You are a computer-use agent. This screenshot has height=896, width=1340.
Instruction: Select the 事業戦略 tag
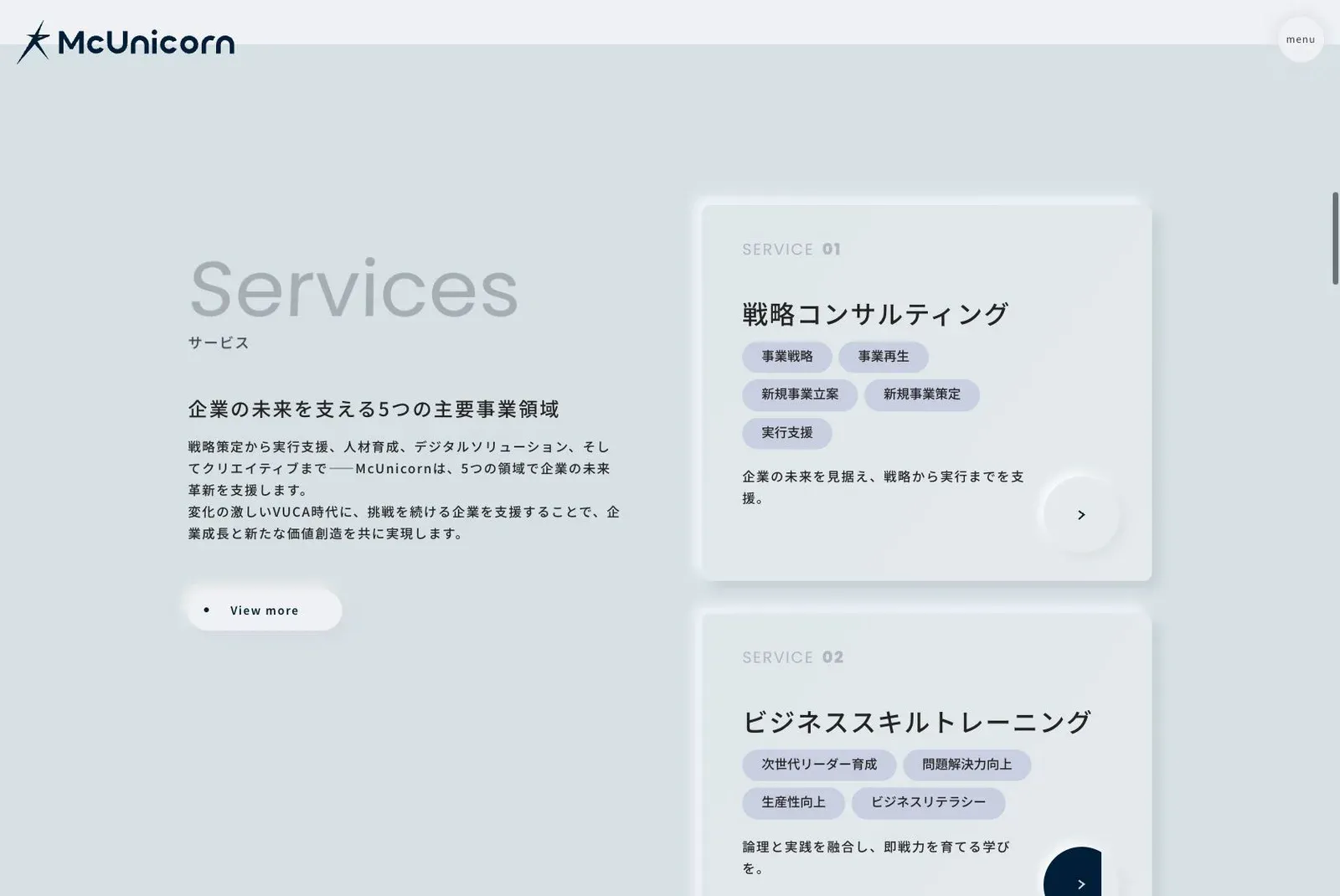787,357
